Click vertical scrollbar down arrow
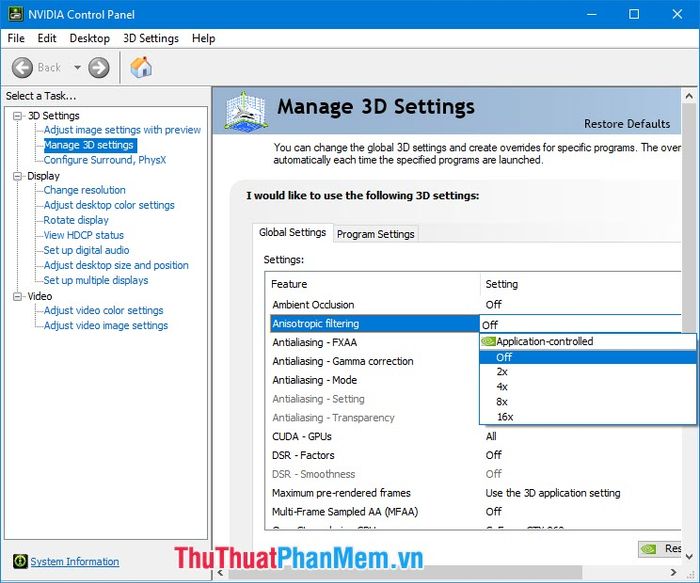This screenshot has width=700, height=583. pos(689,557)
